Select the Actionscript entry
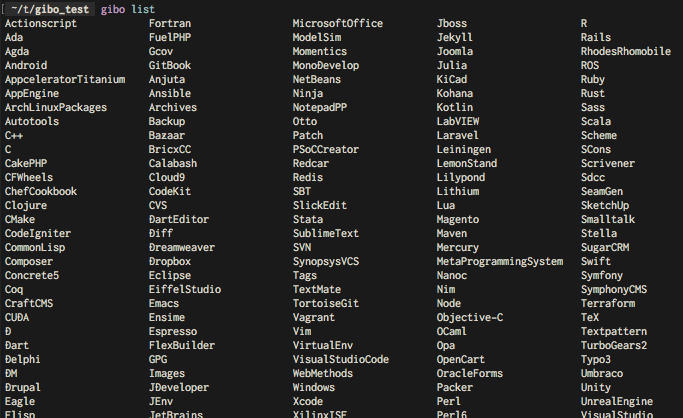Viewport: 683px width, 418px height. coord(41,23)
